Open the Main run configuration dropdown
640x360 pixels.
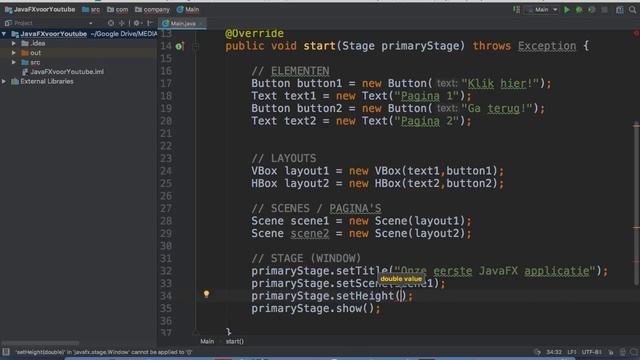point(542,9)
